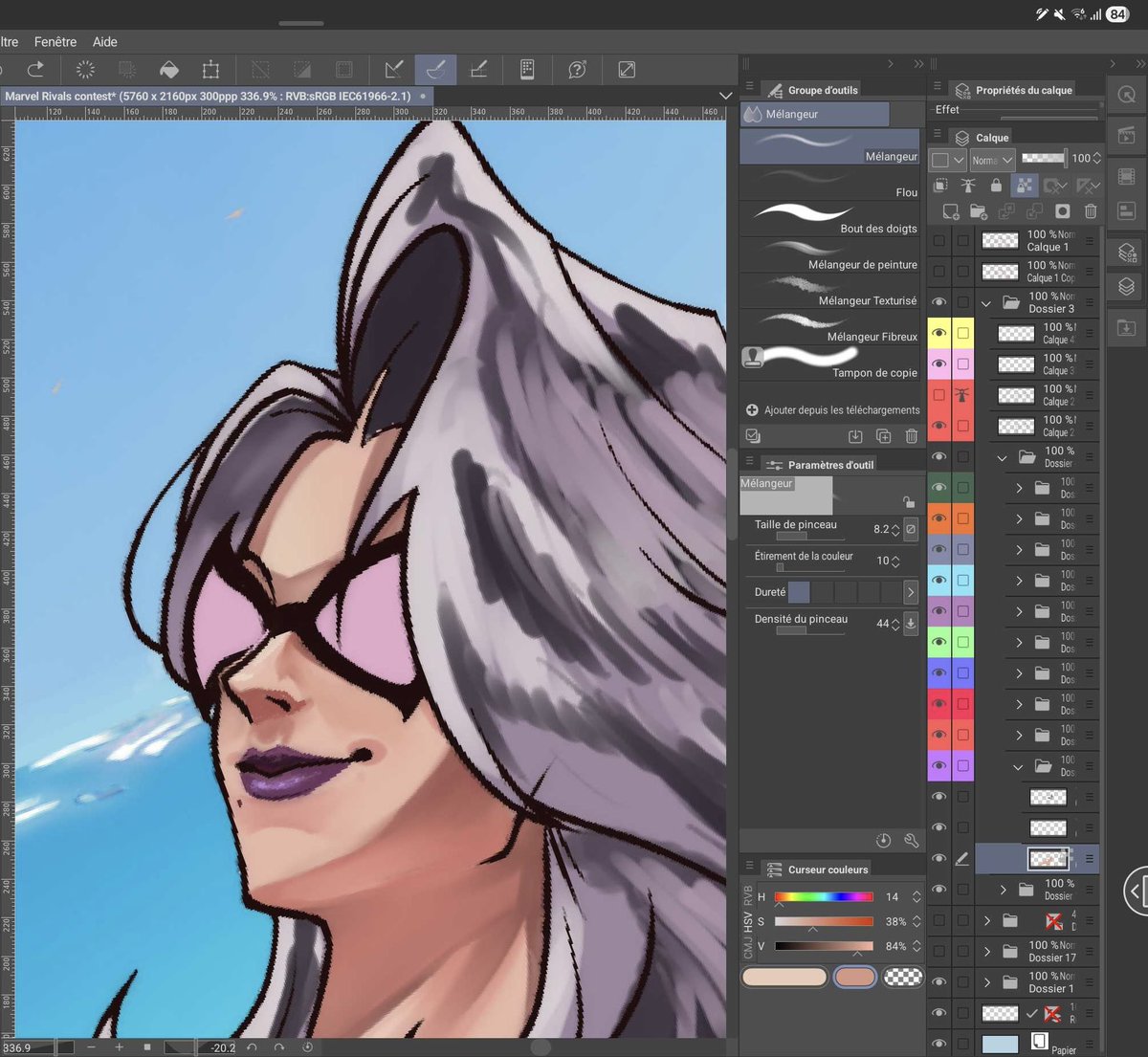
Task: Click the Scale/Rotate transform toolbar icon
Action: point(210,69)
